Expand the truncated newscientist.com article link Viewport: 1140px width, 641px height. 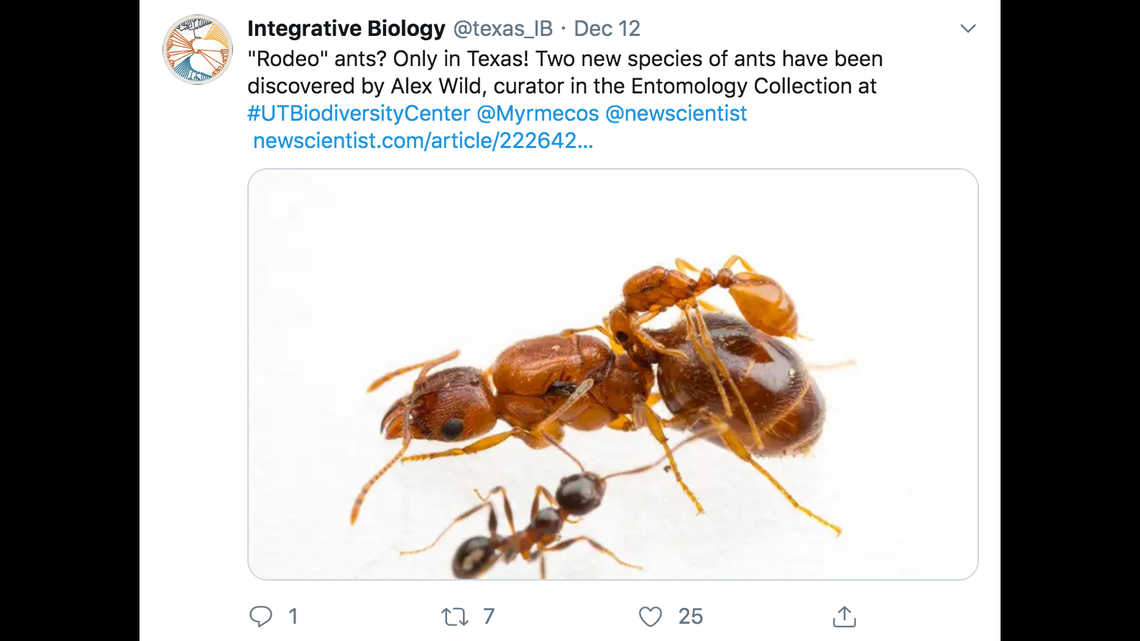pos(421,141)
